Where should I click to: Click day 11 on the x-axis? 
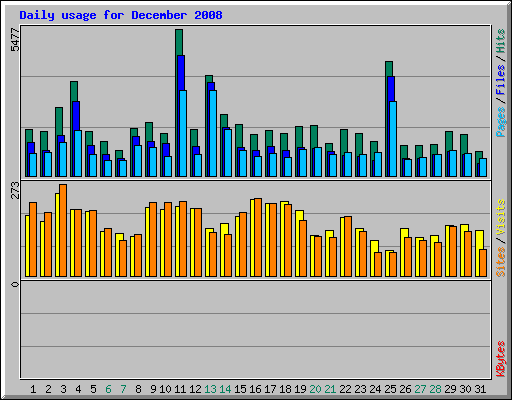point(180,389)
